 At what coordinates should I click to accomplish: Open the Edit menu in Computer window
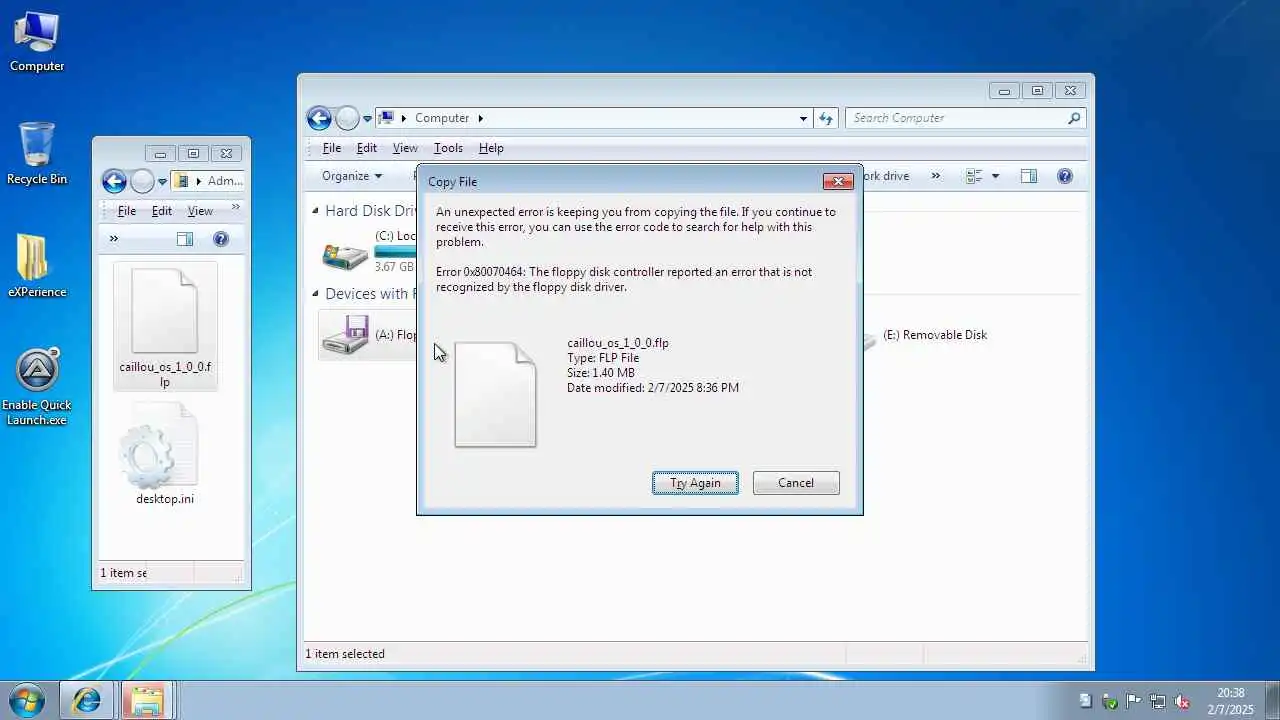(x=367, y=148)
